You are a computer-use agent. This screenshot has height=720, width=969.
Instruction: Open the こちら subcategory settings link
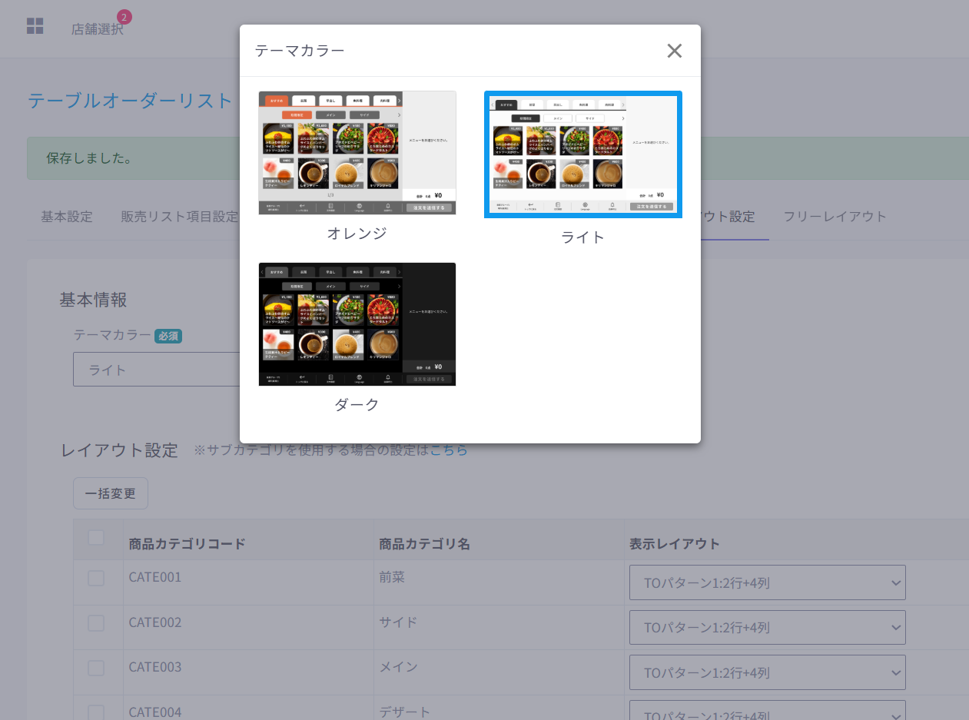[x=448, y=450]
